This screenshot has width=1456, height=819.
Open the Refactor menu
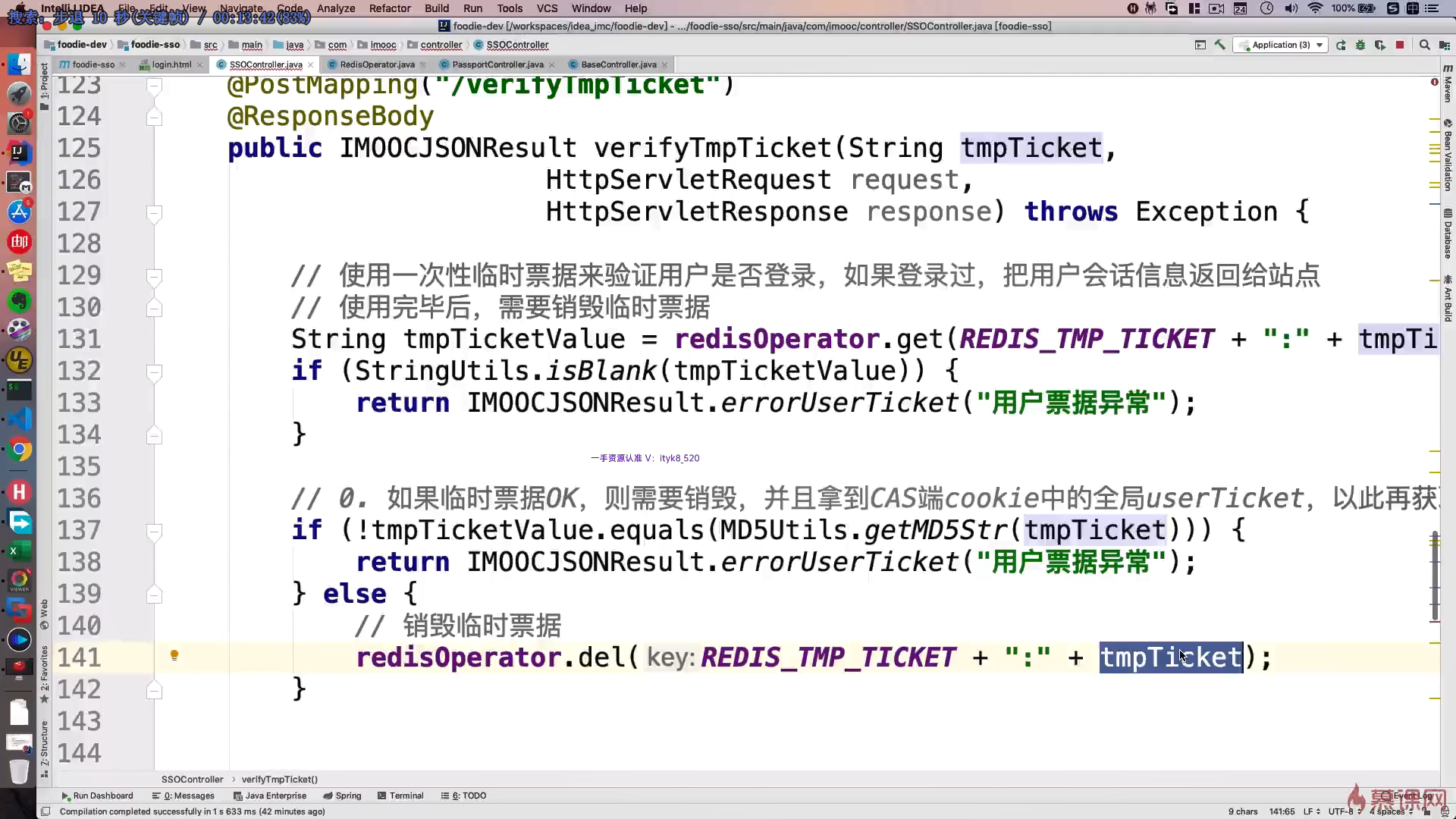point(390,8)
